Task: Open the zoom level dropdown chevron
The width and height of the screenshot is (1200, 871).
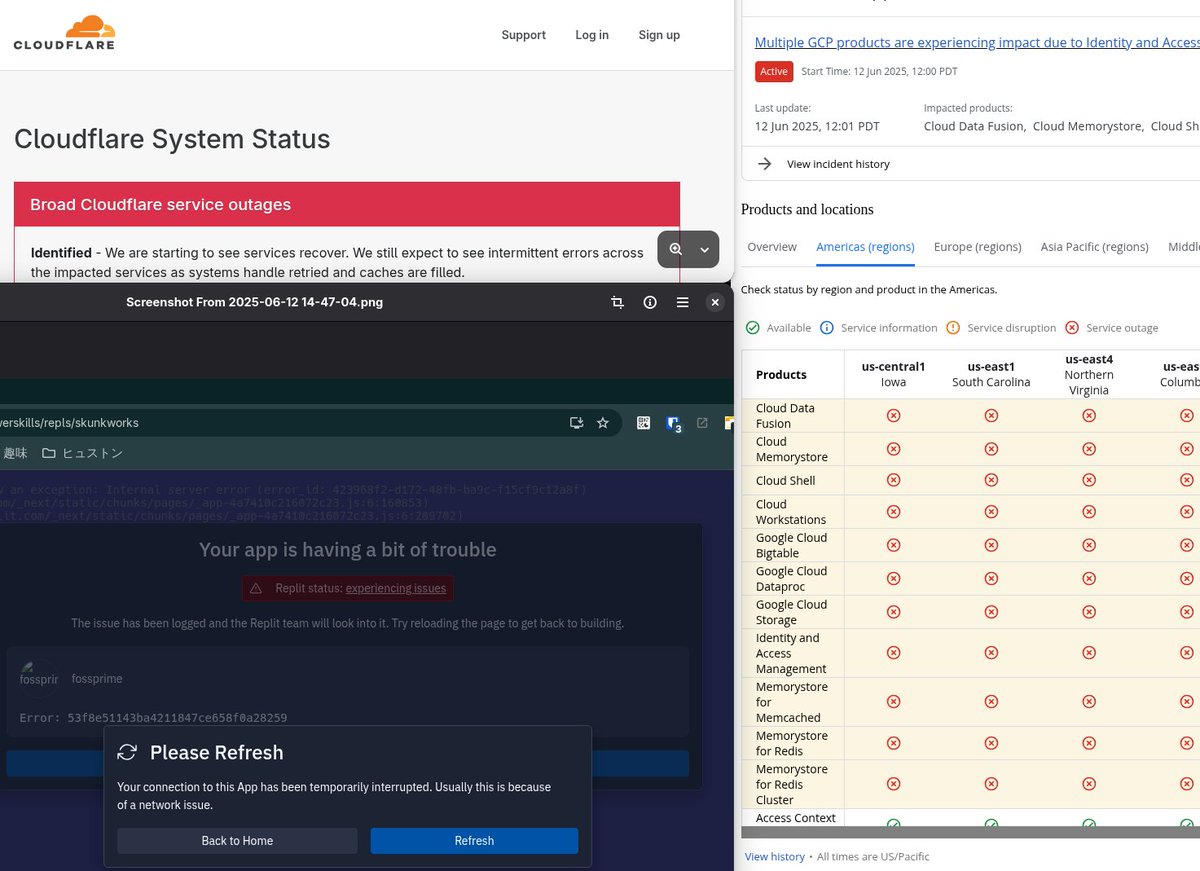Action: click(704, 250)
